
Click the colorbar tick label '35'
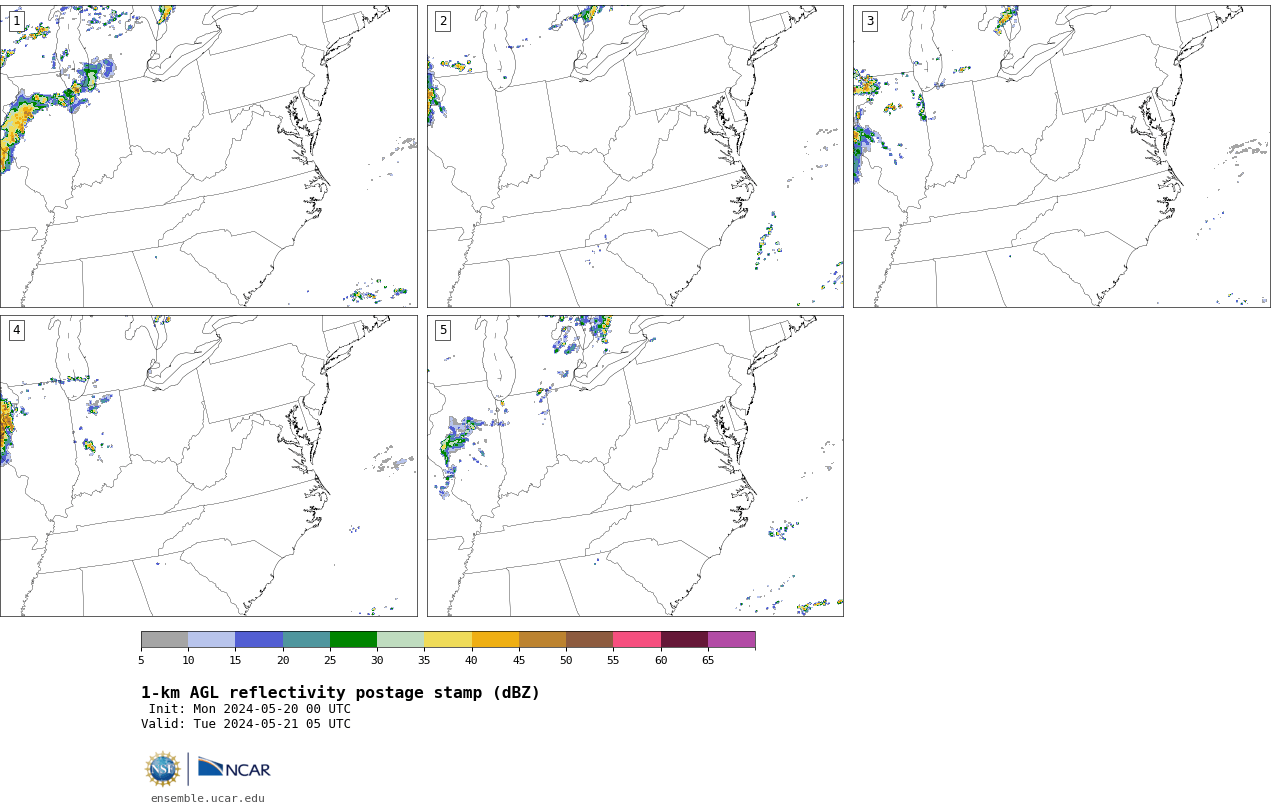[424, 660]
